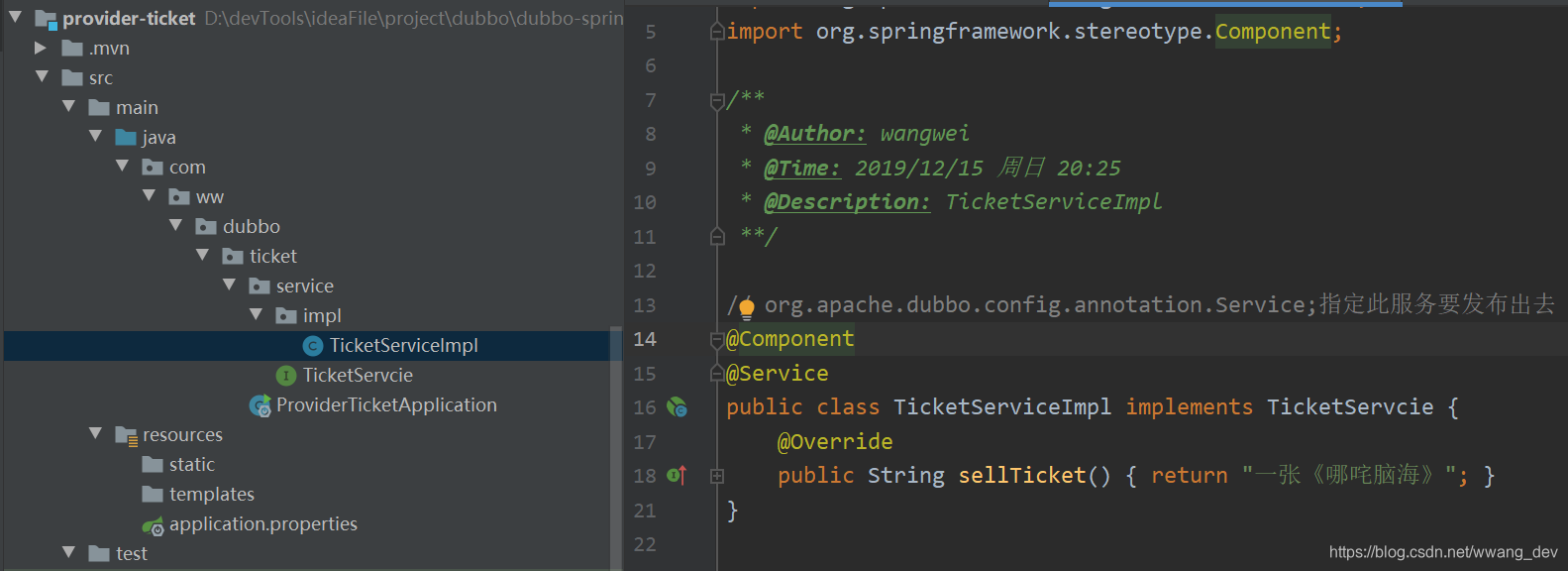Collapse the java folder arrow

pos(95,136)
